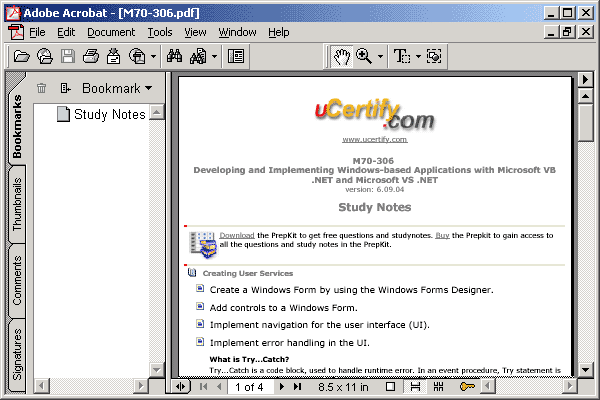The image size is (600, 400).
Task: Click document horizontal scroll-left arrow
Action: pyautogui.click(x=488, y=386)
